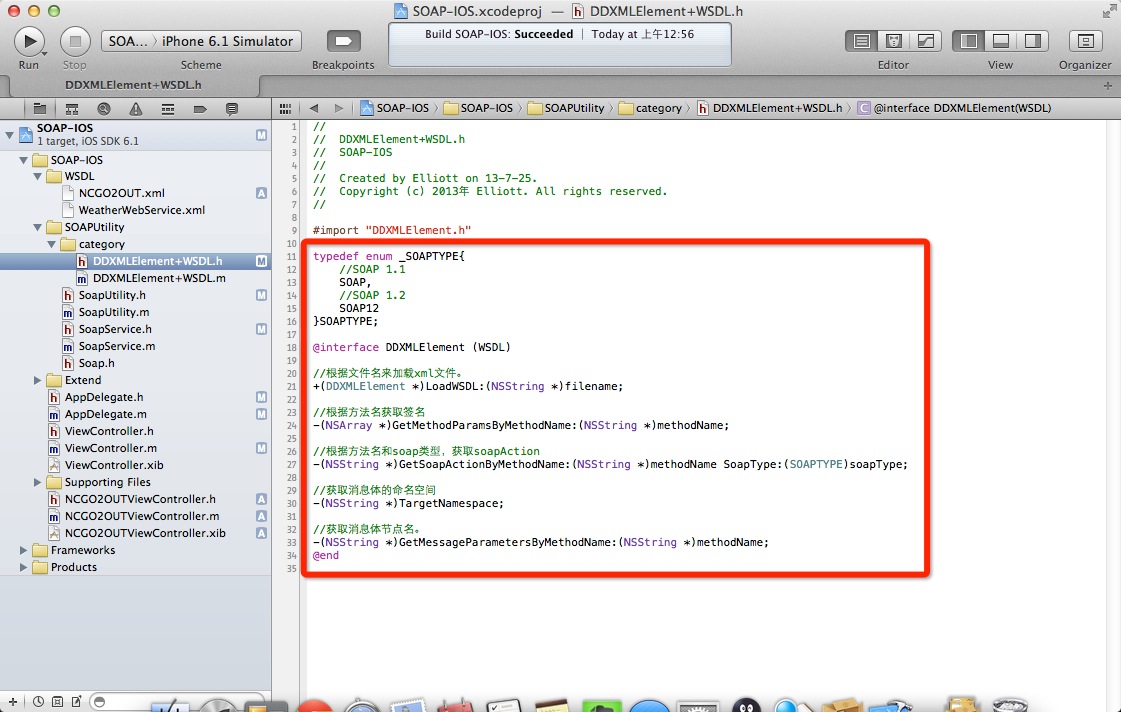Open SOAPUtility breadcrumb segment
This screenshot has width=1121, height=712.
(566, 108)
